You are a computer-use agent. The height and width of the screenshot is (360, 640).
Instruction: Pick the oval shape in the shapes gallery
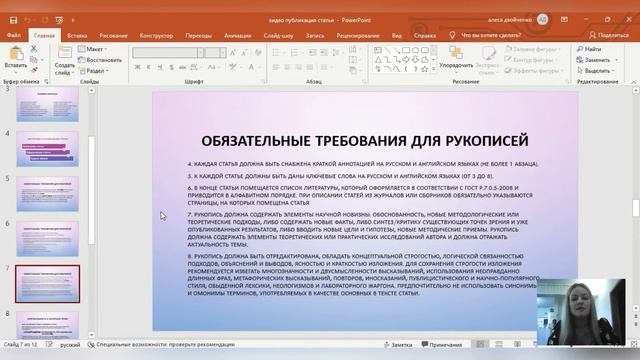(x=415, y=50)
